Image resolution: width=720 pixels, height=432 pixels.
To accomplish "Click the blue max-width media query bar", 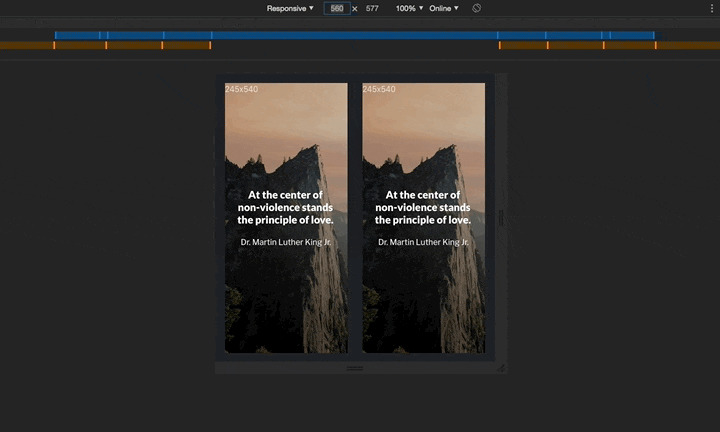I will coord(354,35).
